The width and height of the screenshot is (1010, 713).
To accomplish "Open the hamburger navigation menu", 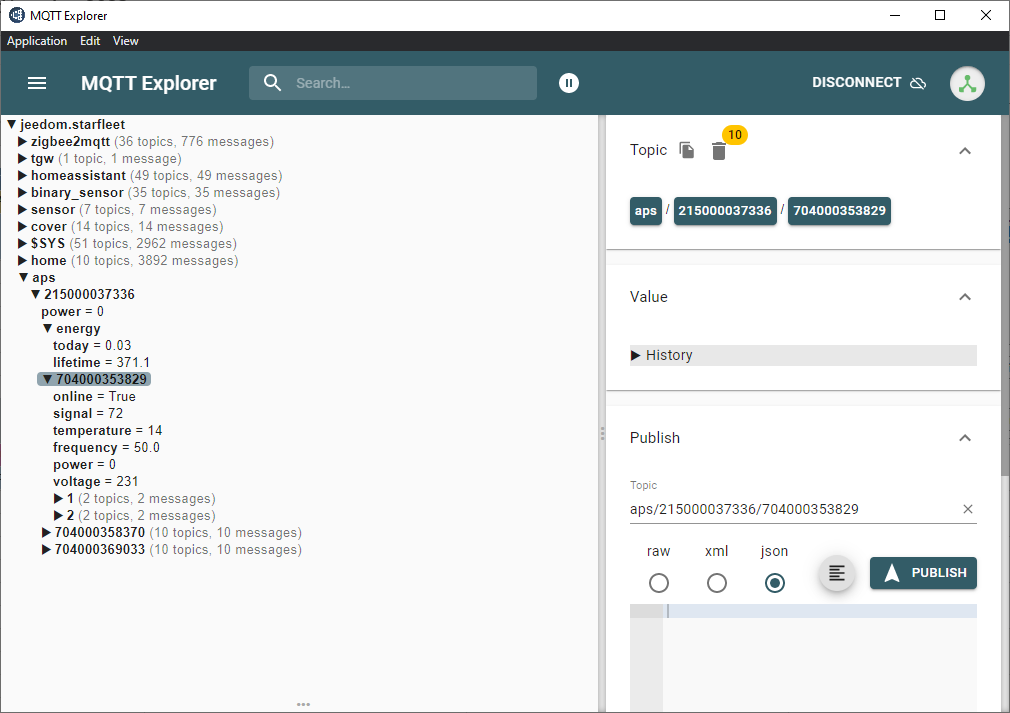I will coord(37,83).
